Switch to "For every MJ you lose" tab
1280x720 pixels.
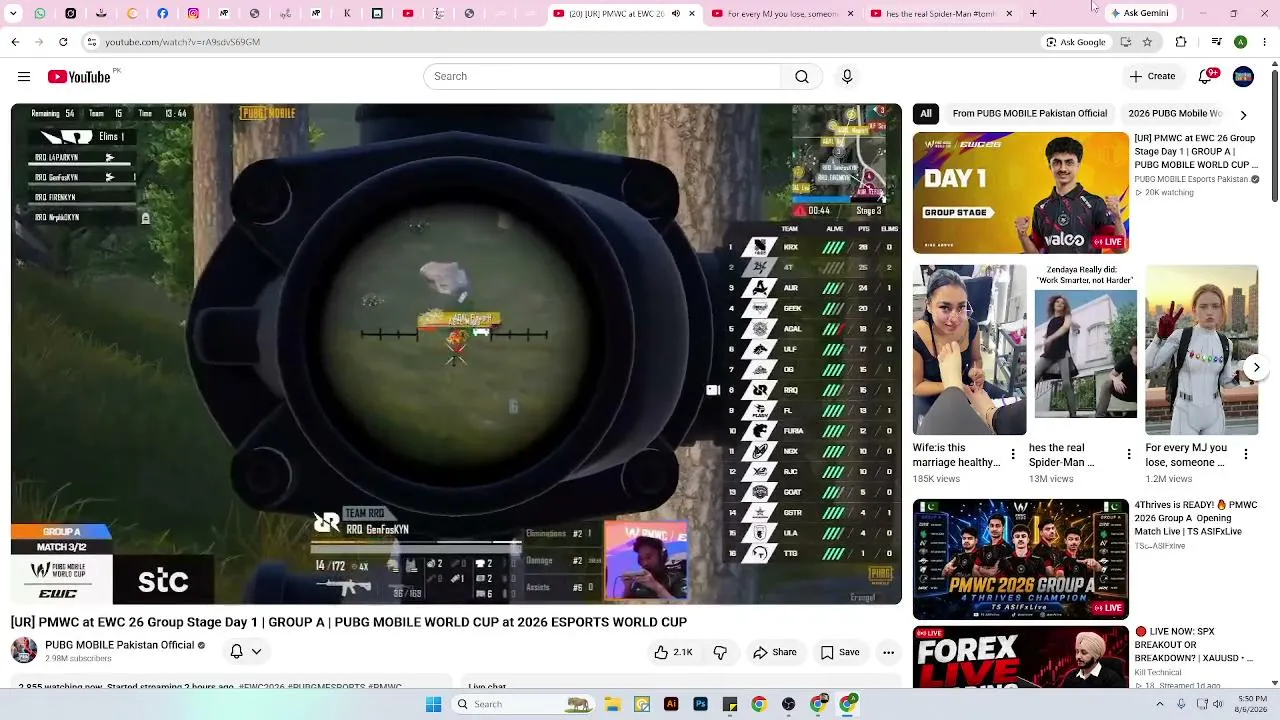coord(781,14)
